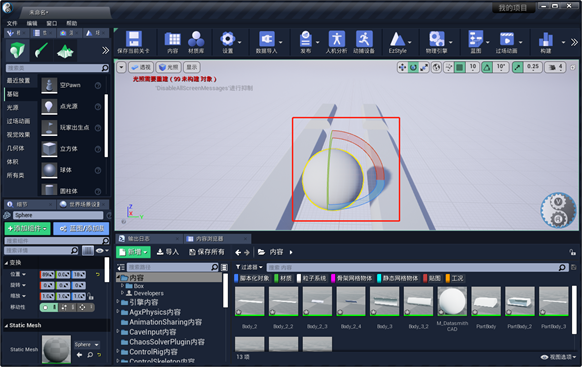Select the Landscape mode icon
Viewport: 582px width, 367px height.
pos(65,51)
